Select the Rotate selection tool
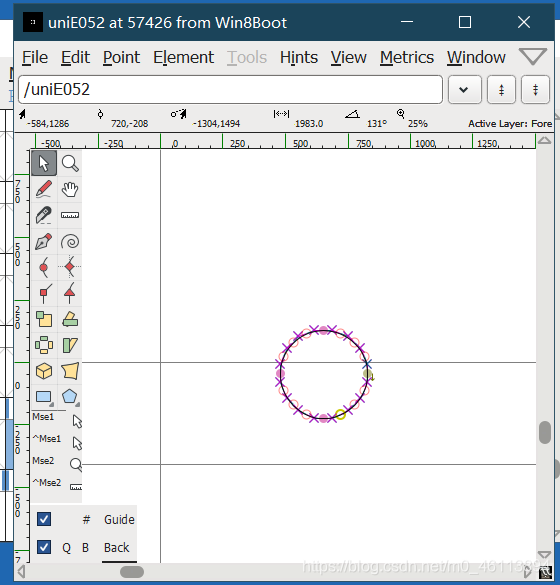 (70, 319)
